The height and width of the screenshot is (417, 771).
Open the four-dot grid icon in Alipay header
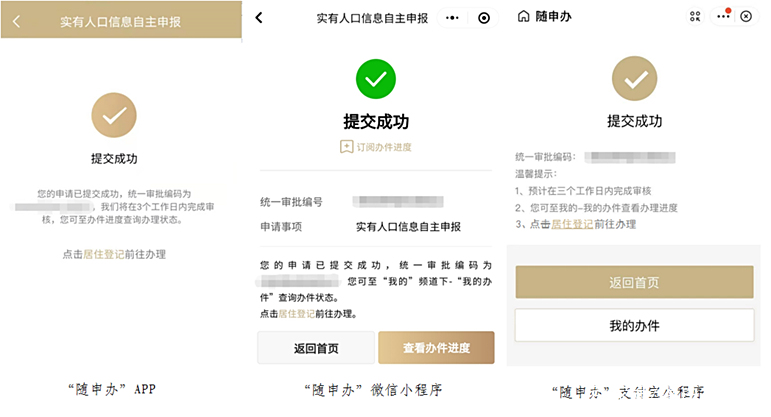(x=695, y=16)
